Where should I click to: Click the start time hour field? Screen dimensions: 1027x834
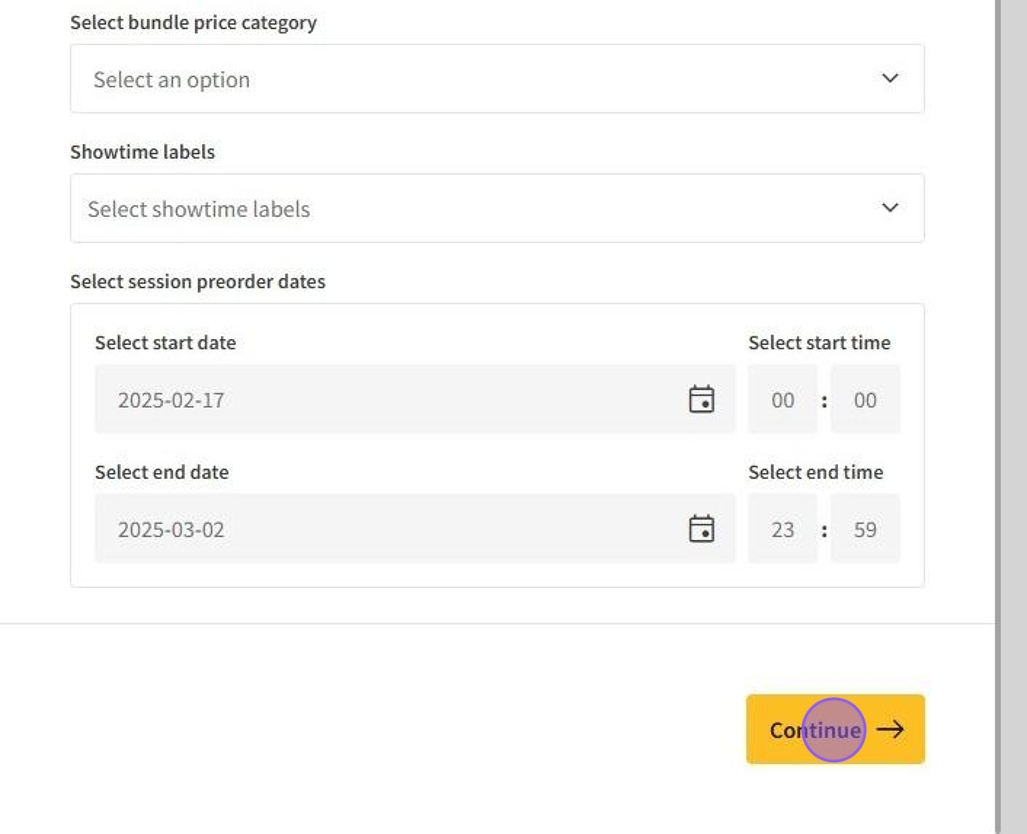(x=782, y=400)
